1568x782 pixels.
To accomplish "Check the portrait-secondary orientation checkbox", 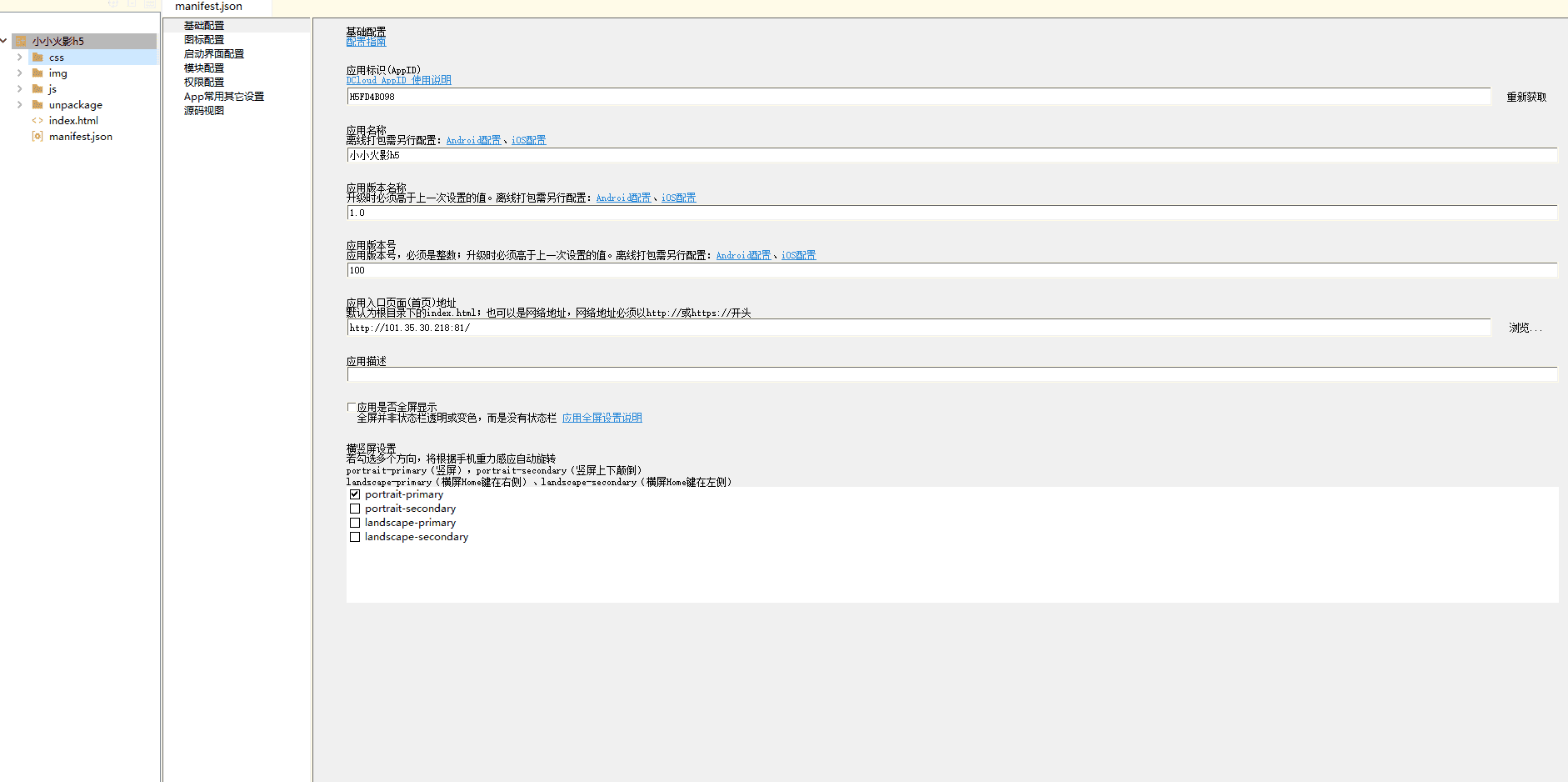I will coord(355,509).
